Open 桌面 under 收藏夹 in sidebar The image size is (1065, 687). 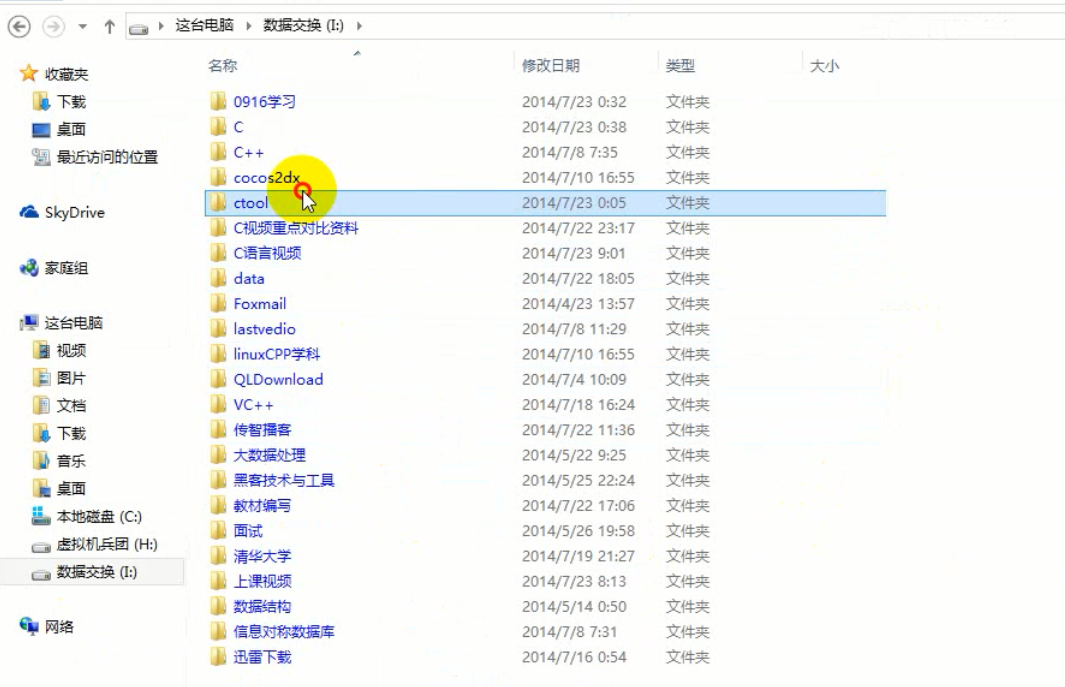71,129
